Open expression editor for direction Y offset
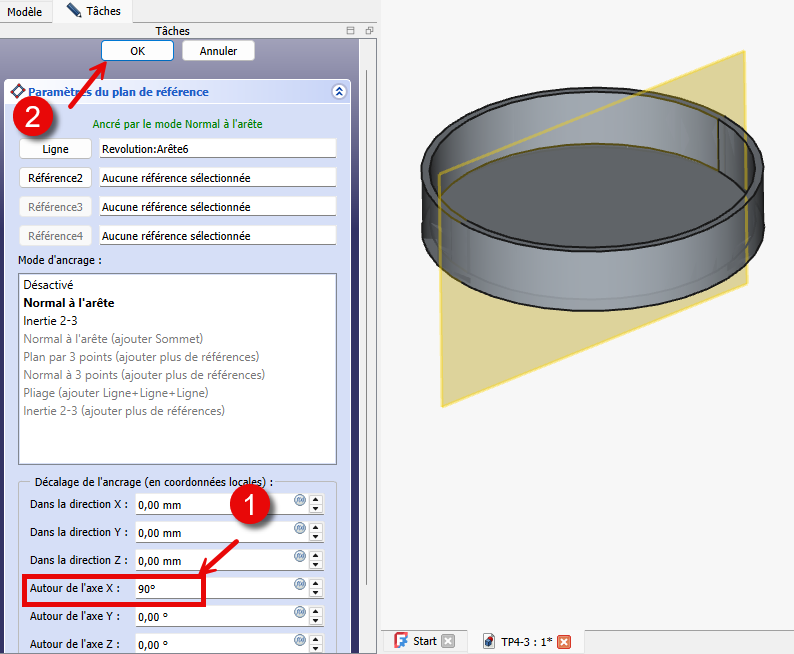Image resolution: width=794 pixels, height=654 pixels. 299,528
